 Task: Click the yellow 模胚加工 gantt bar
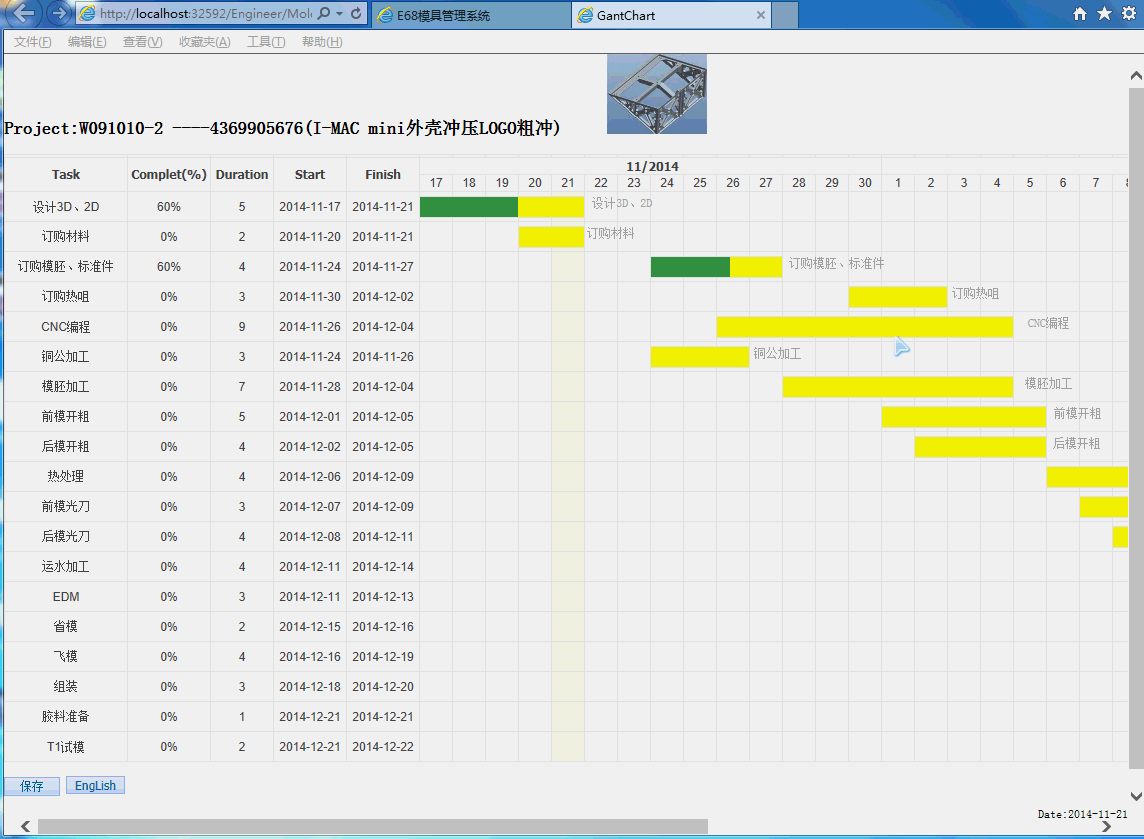coord(897,387)
